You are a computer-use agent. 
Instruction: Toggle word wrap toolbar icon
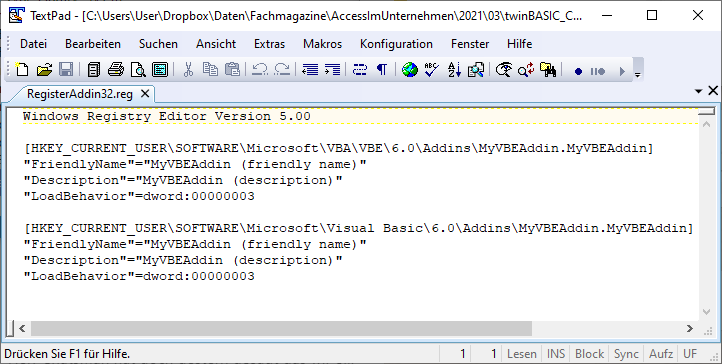point(360,70)
